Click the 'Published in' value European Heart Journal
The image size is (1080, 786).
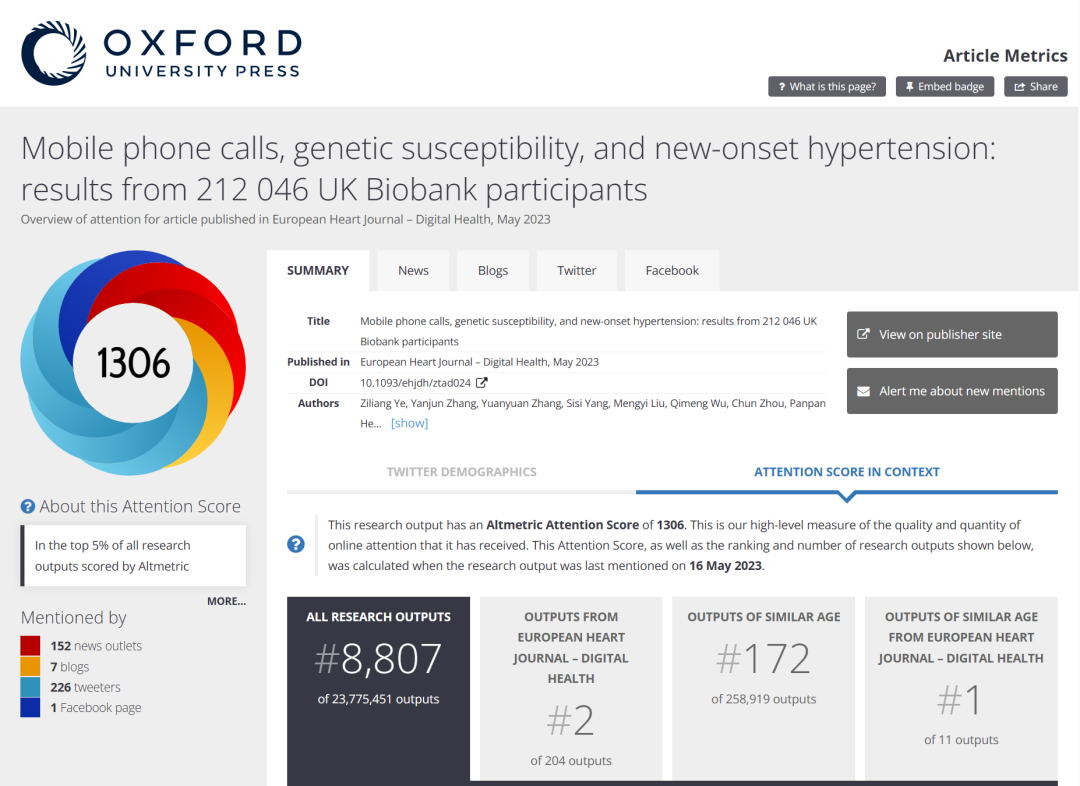479,362
